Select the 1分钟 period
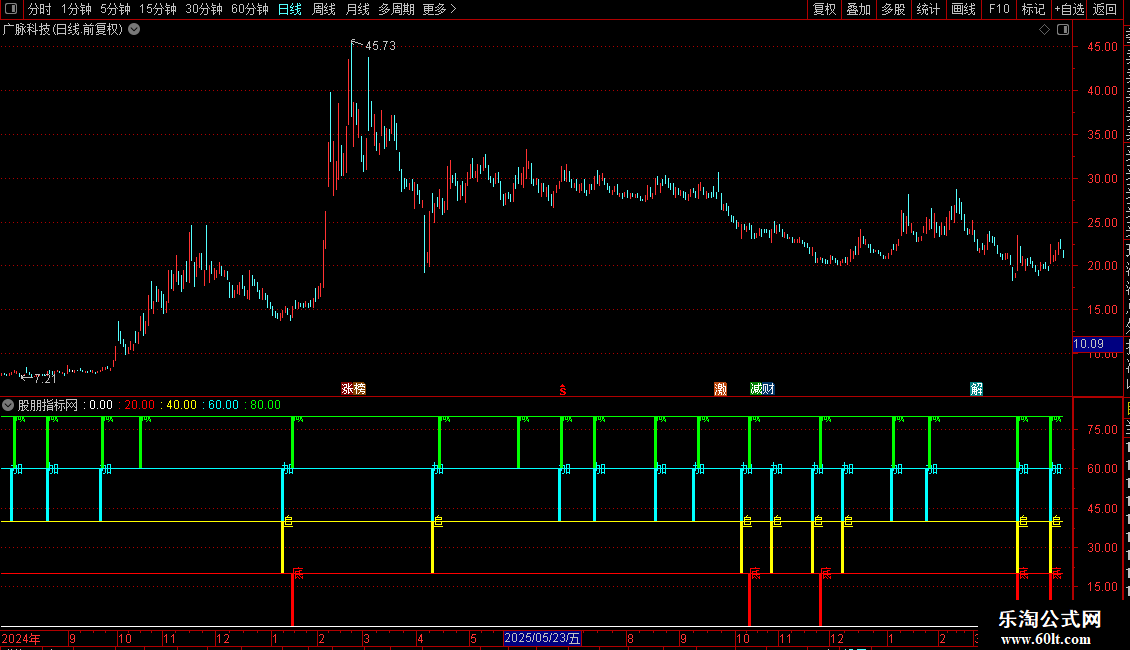The height and width of the screenshot is (650, 1130). (76, 9)
